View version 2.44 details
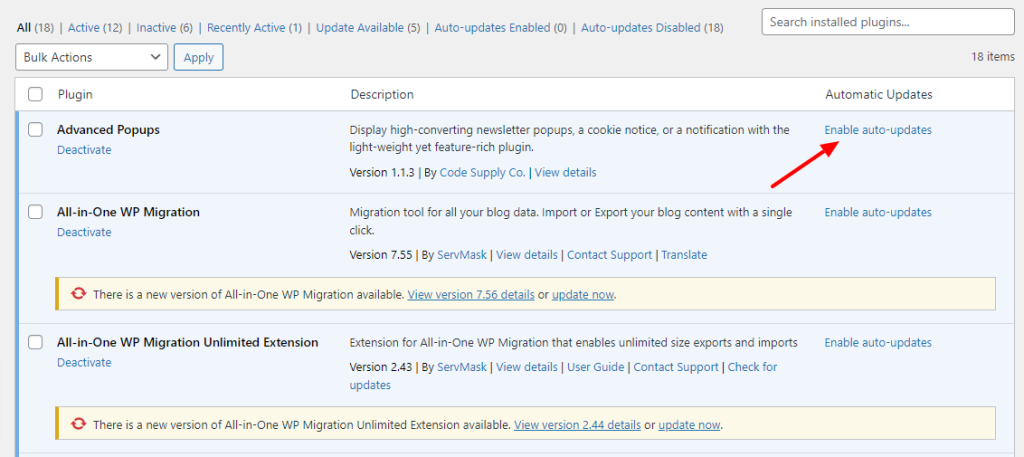The height and width of the screenshot is (457, 1024). 577,425
